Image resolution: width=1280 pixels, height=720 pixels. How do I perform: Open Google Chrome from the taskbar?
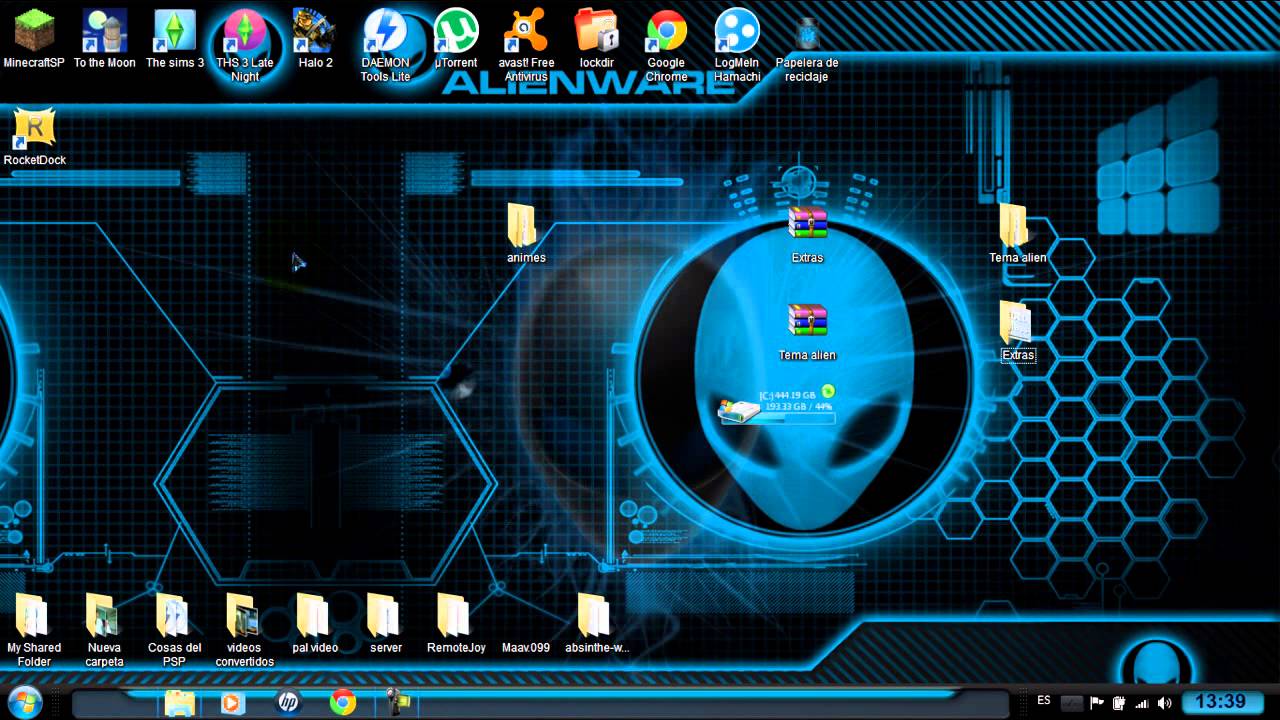pos(343,702)
